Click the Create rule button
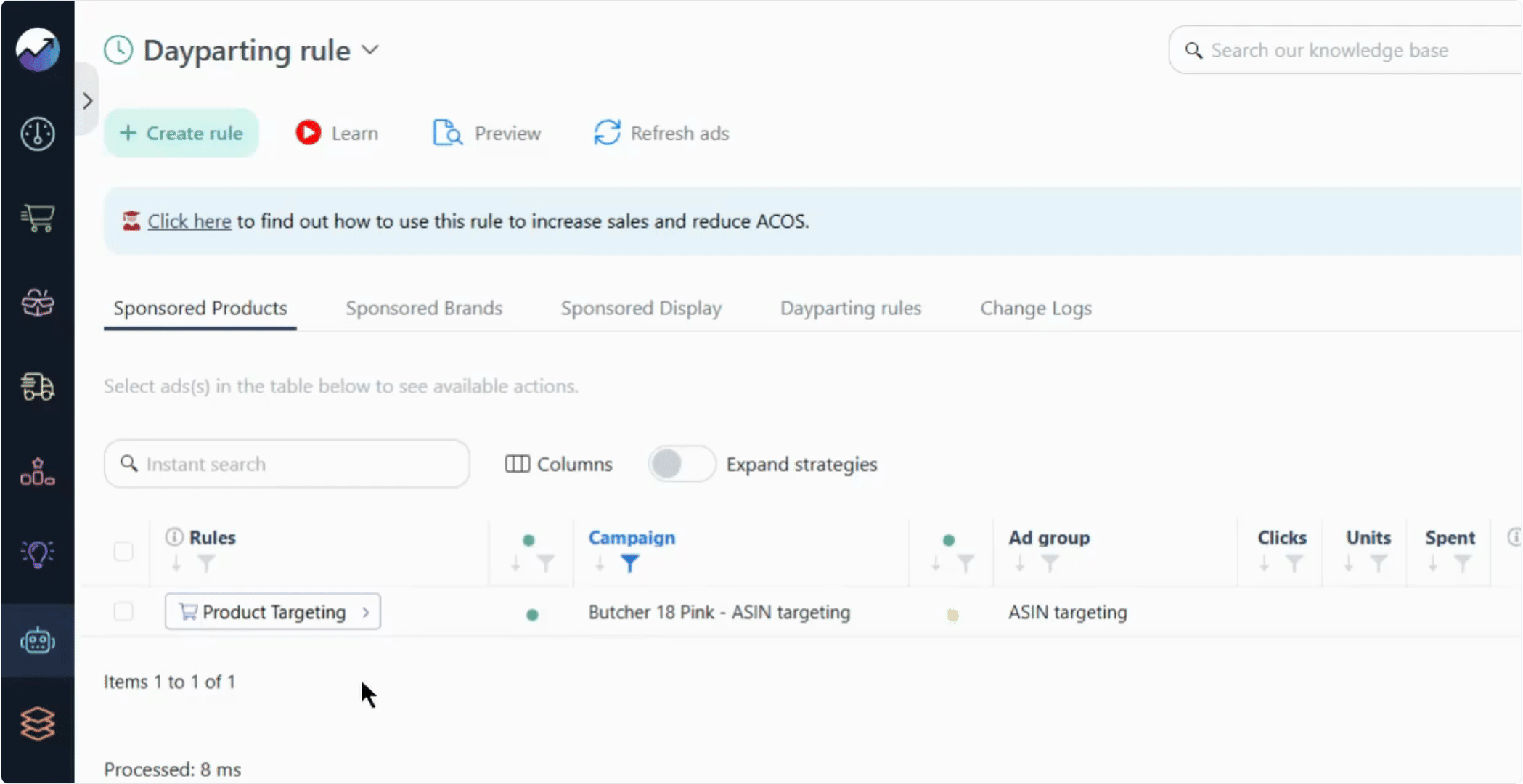Image resolution: width=1523 pixels, height=784 pixels. coord(181,133)
